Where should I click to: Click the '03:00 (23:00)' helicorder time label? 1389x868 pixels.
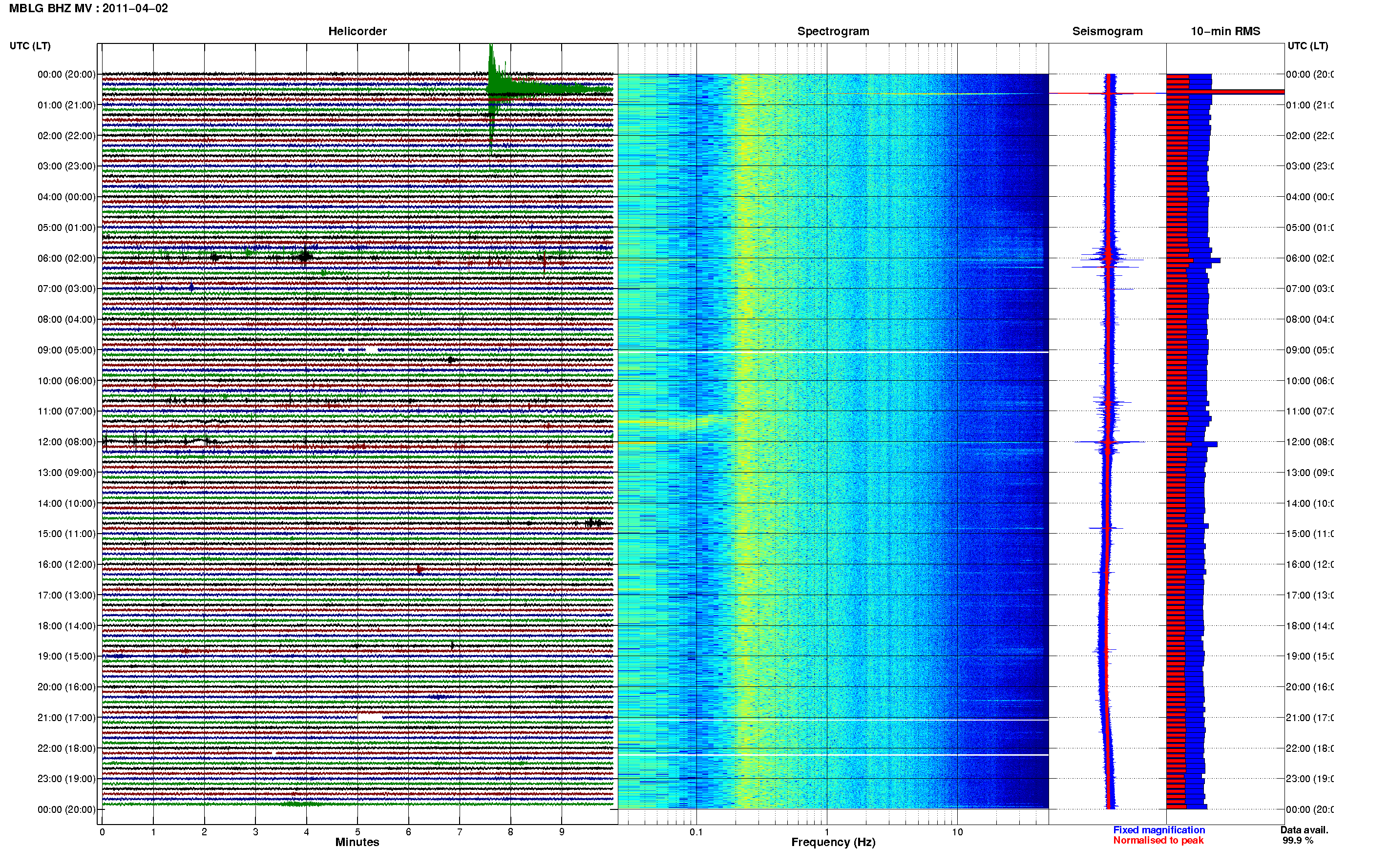point(66,166)
